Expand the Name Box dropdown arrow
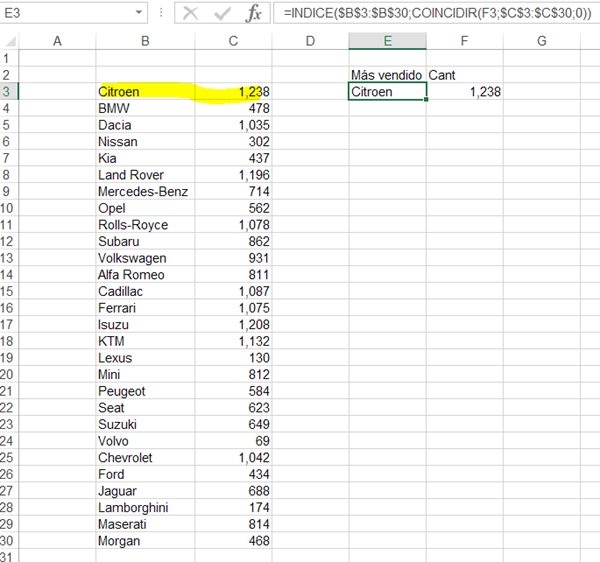Image resolution: width=600 pixels, height=562 pixels. (x=139, y=13)
